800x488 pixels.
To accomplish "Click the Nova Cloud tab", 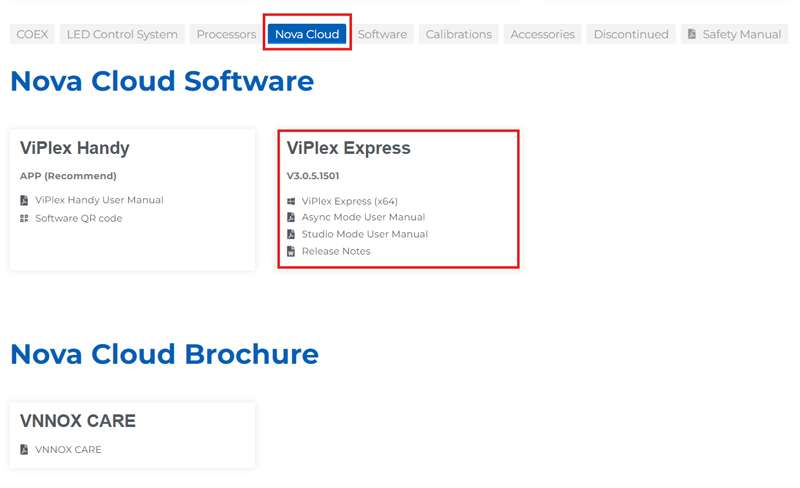I will (307, 34).
